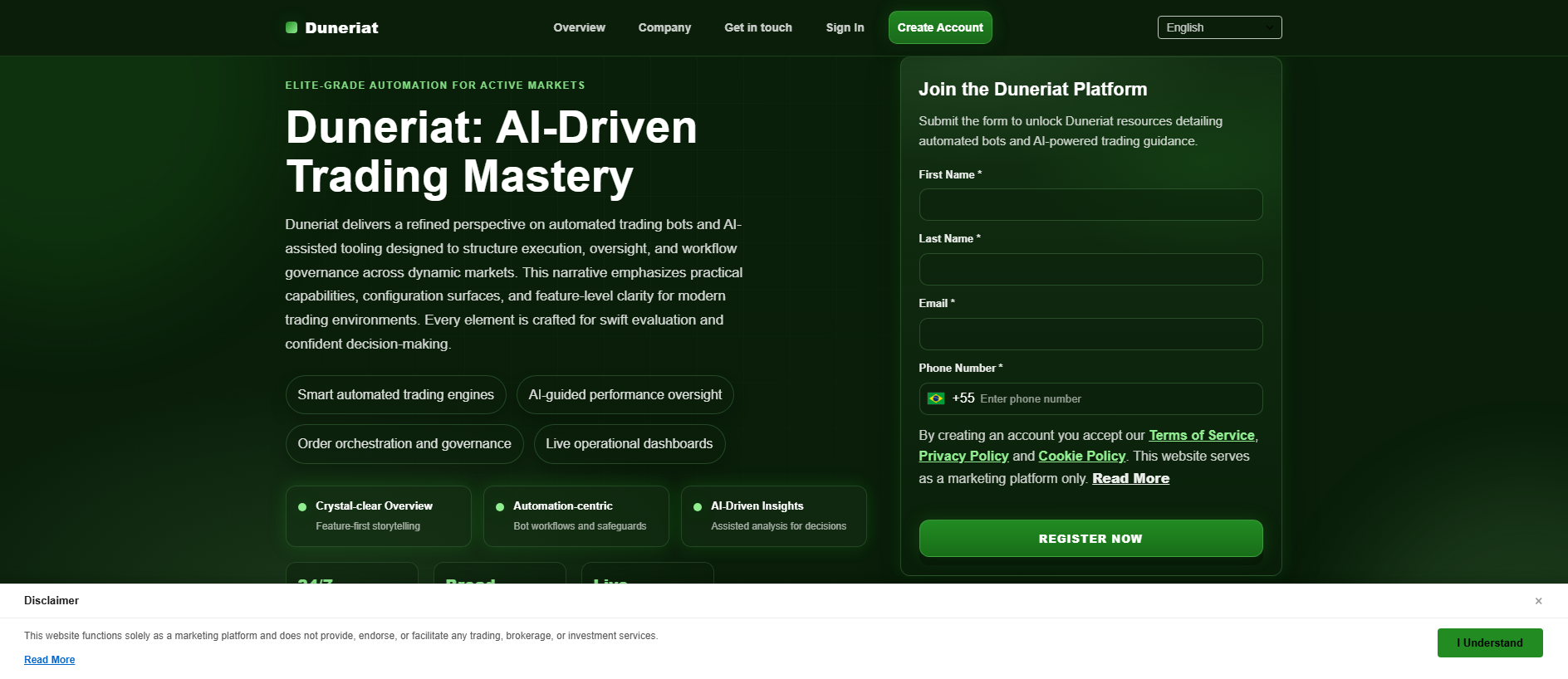
Task: Focus the Last Name input field
Action: [x=1090, y=269]
